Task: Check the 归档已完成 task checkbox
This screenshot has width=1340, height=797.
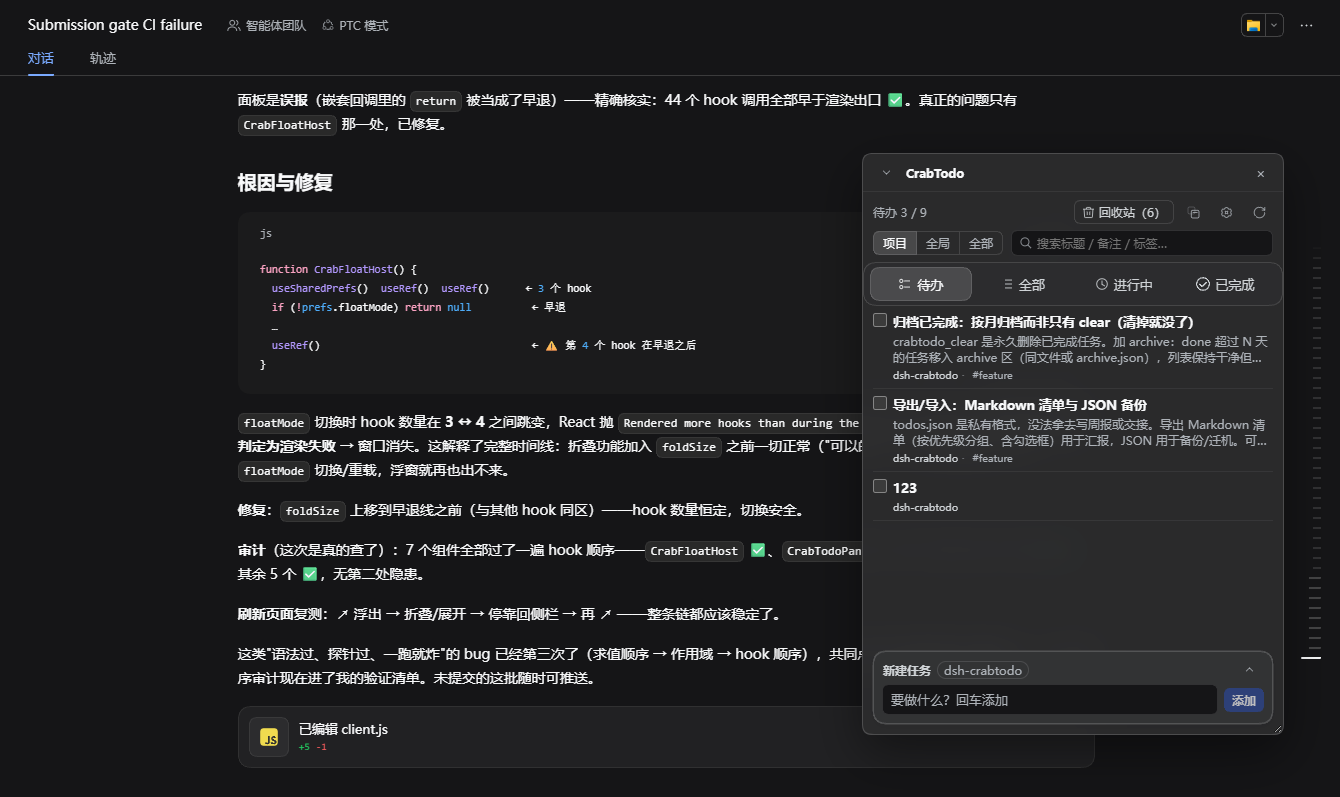Action: [880, 320]
